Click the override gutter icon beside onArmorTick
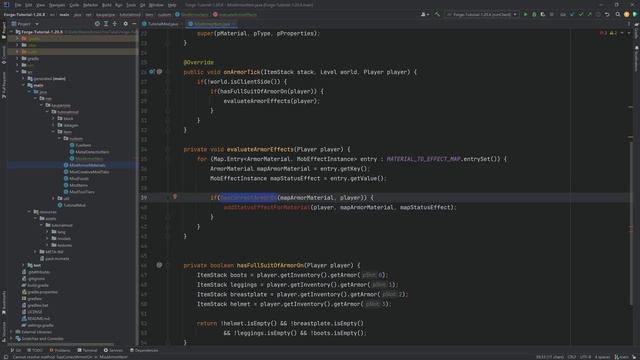Viewport: 640px width, 360px height. pos(151,72)
